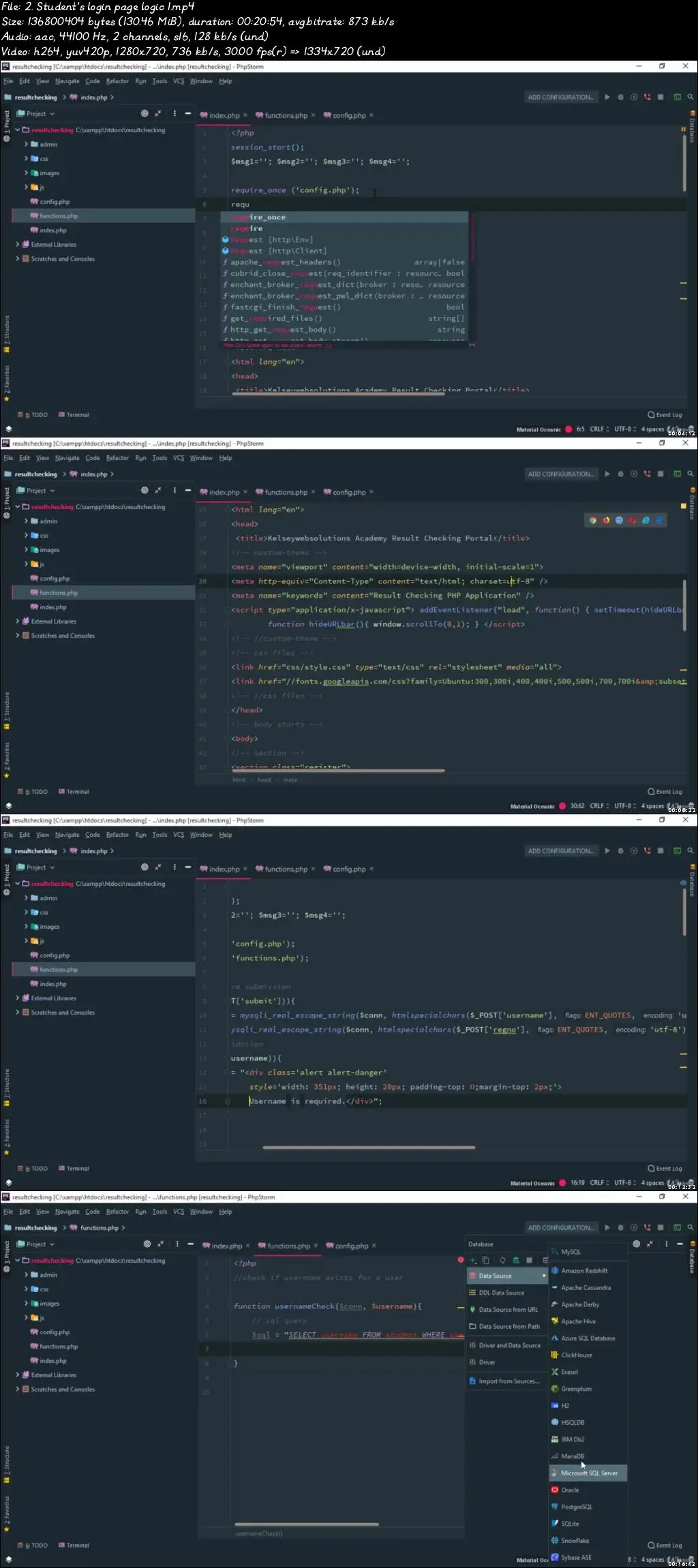Image resolution: width=698 pixels, height=1568 pixels.
Task: Pick Oracle data source
Action: [x=588, y=1490]
